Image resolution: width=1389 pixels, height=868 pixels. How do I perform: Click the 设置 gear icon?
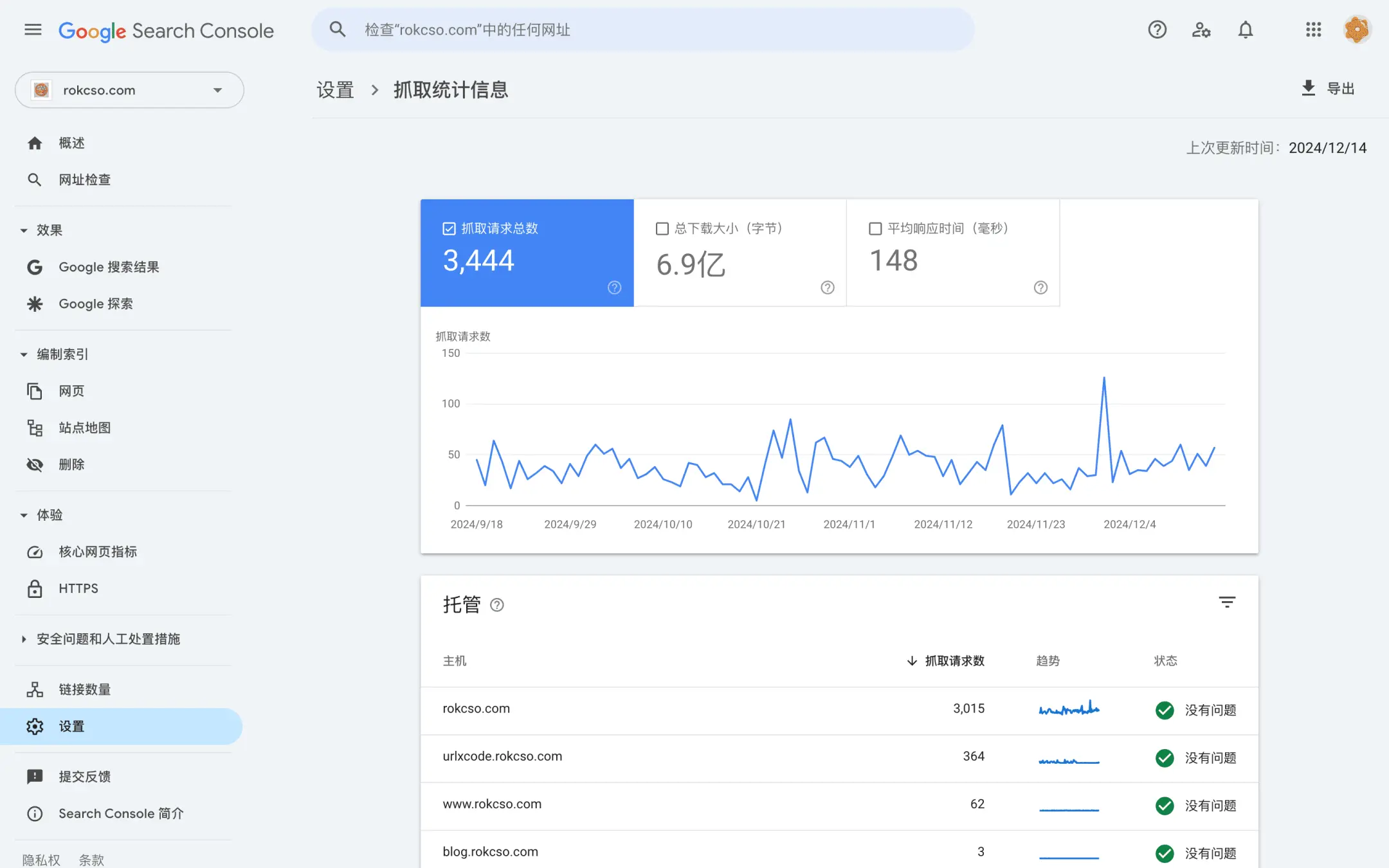pos(35,726)
